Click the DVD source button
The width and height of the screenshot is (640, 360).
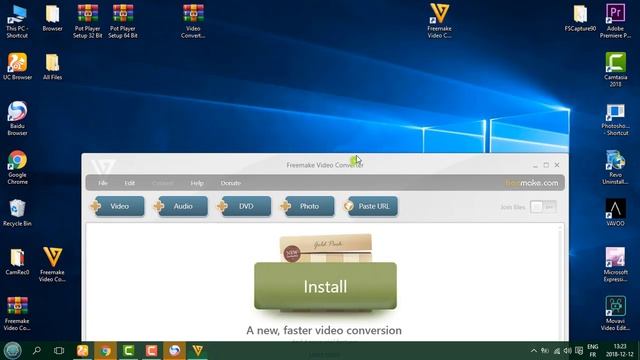tap(244, 206)
